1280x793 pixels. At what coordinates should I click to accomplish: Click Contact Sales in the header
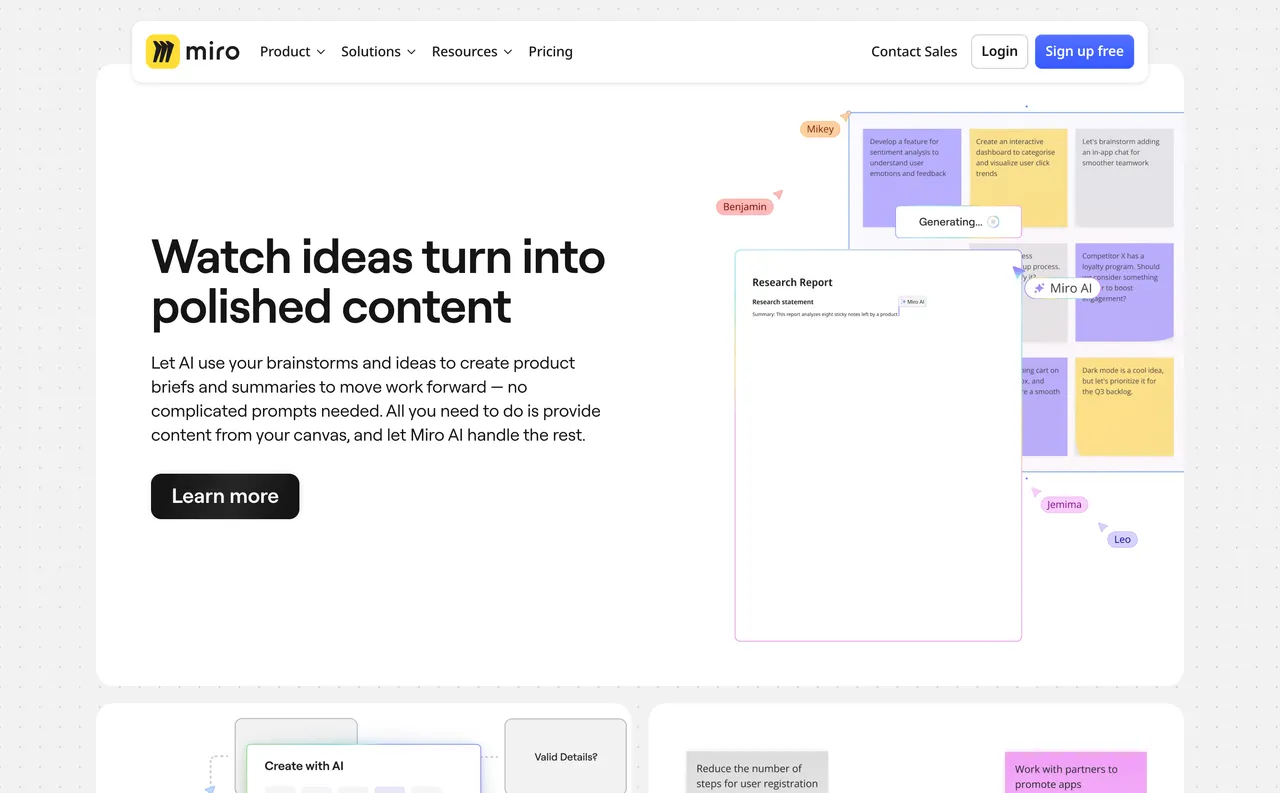click(x=913, y=51)
